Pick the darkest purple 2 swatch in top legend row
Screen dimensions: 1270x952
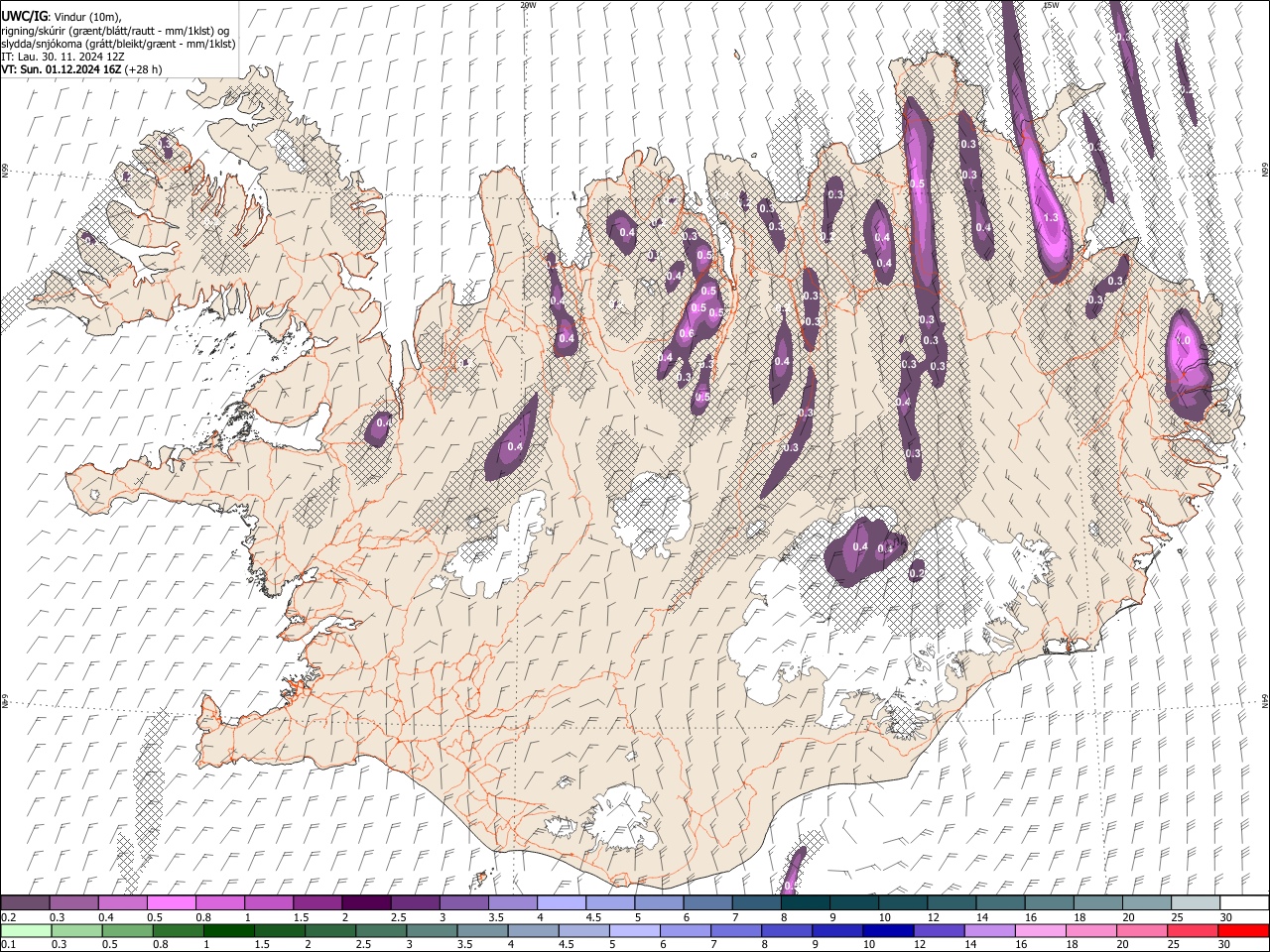pos(366,902)
